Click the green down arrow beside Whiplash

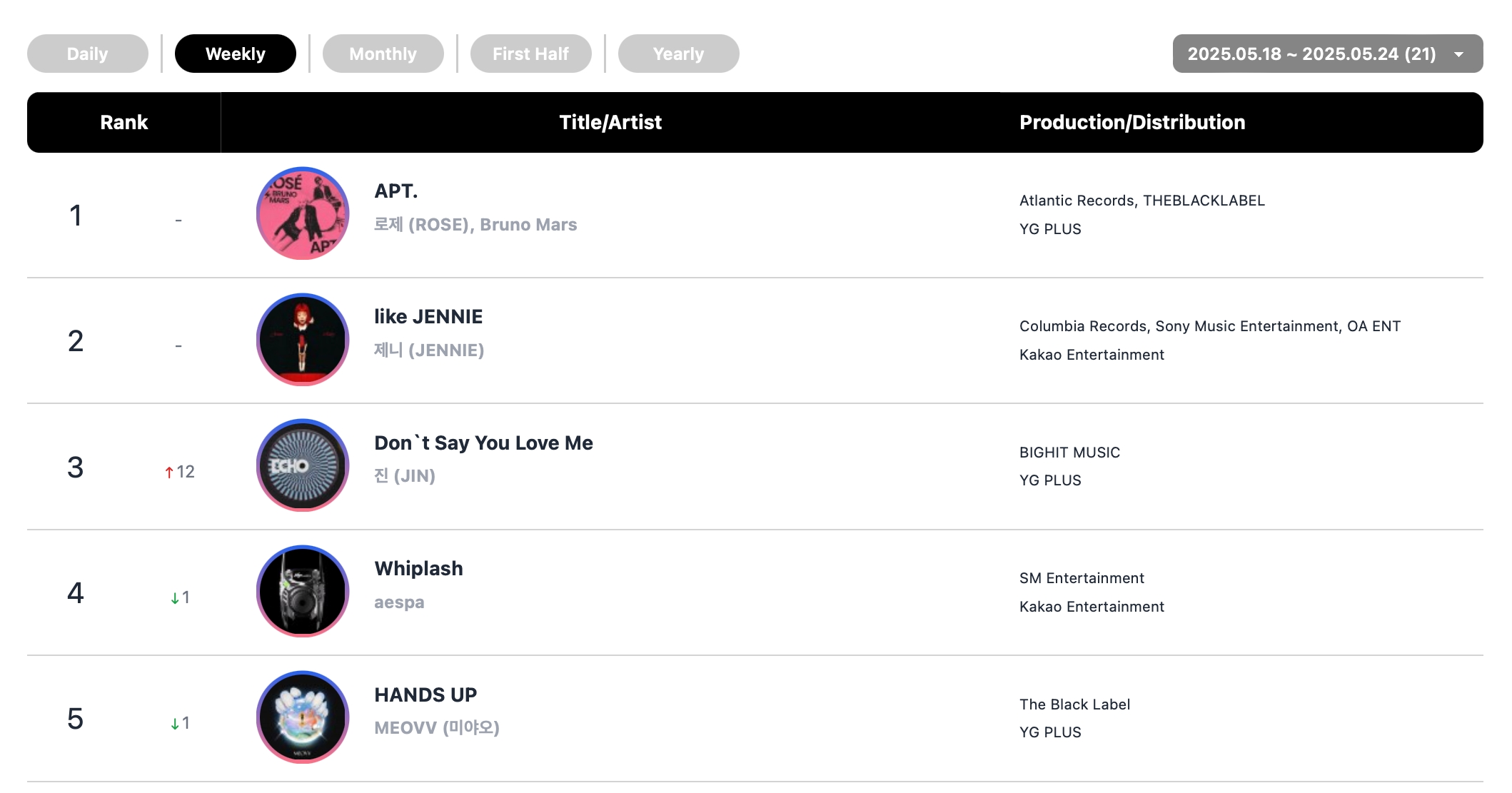coord(175,598)
